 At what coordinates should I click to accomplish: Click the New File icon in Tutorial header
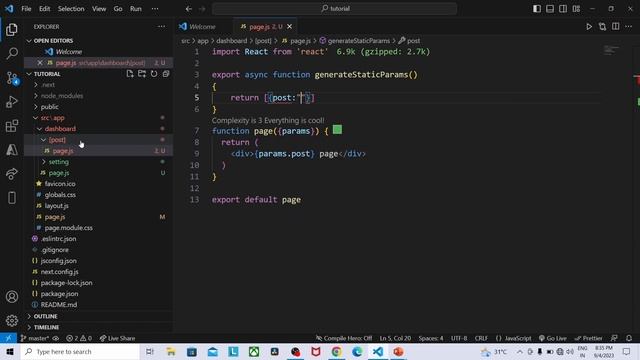coord(130,74)
